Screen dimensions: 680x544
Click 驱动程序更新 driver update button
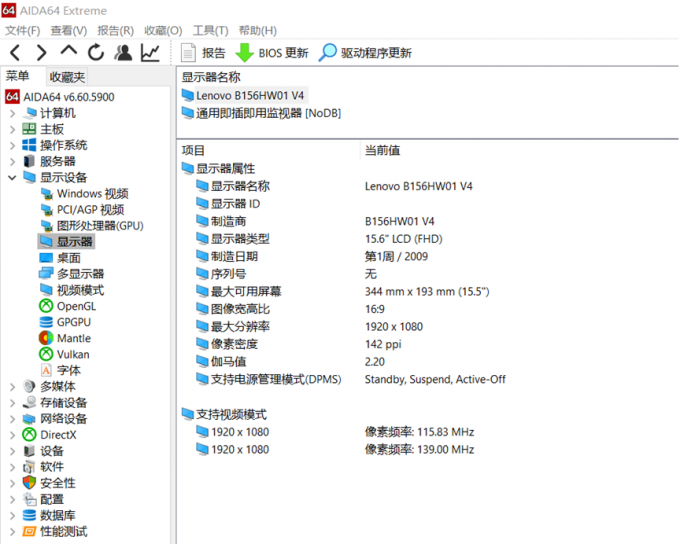pyautogui.click(x=365, y=53)
